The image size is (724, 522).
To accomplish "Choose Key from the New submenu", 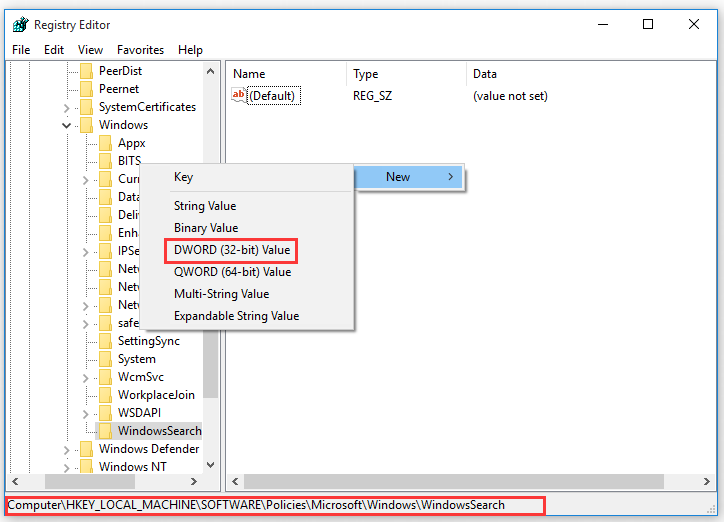I will 247,177.
